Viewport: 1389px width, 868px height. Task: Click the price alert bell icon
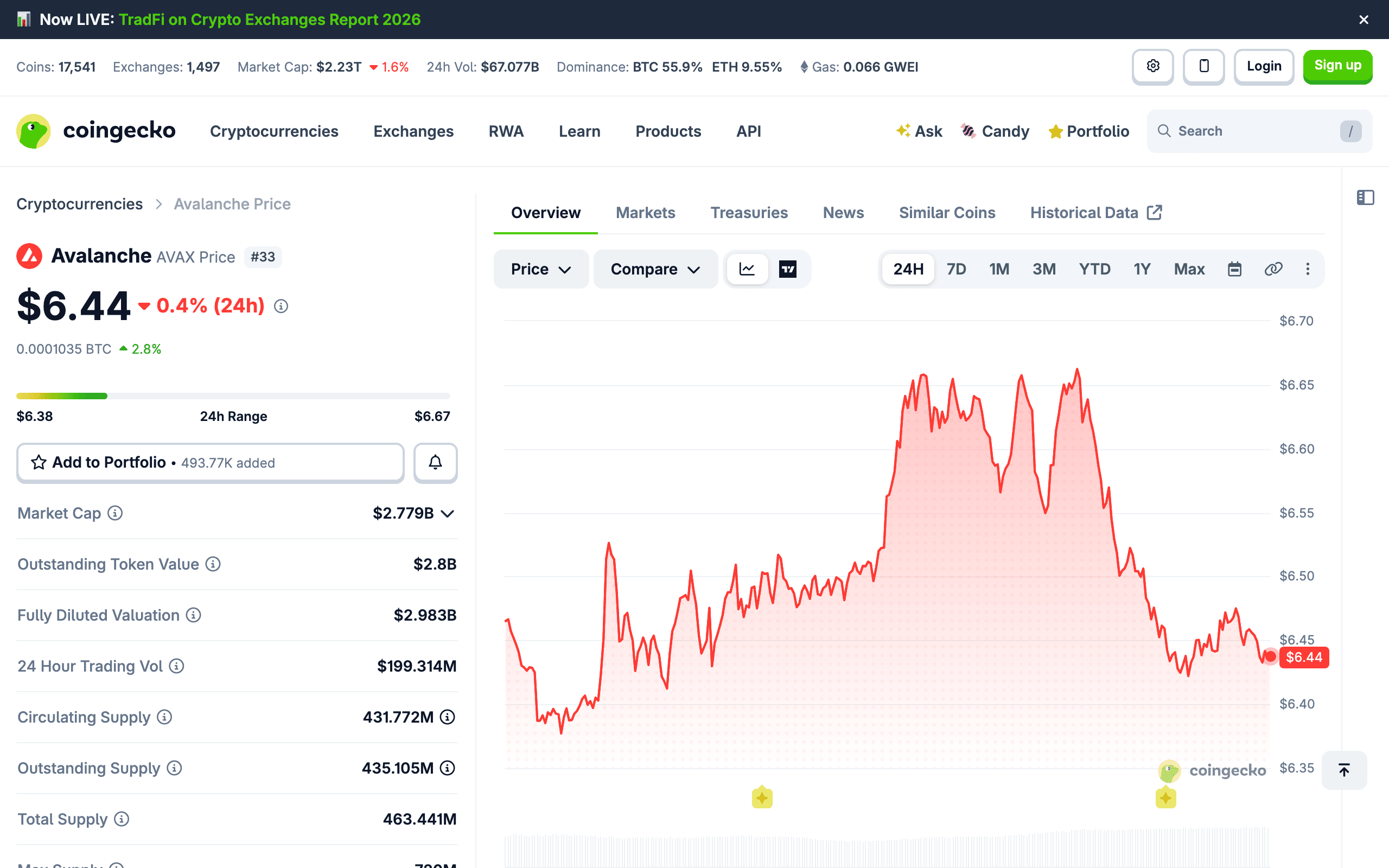(436, 463)
